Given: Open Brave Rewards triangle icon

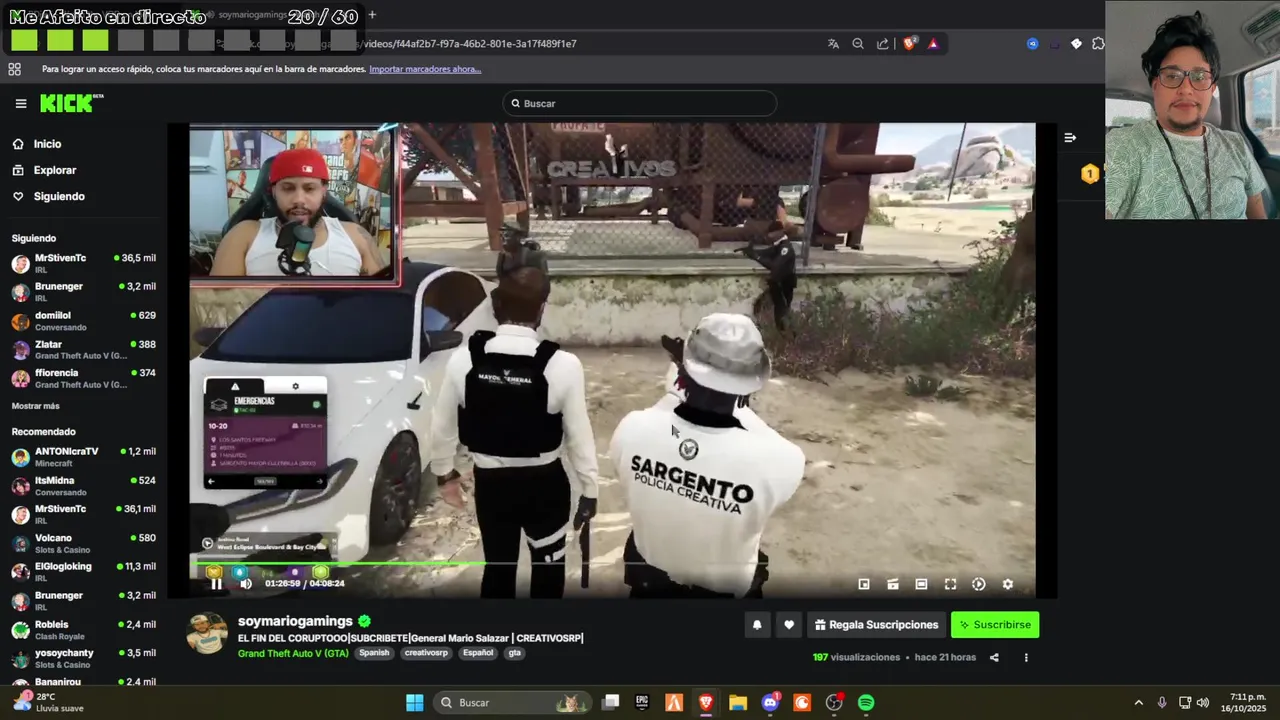Looking at the screenshot, I should [x=933, y=44].
